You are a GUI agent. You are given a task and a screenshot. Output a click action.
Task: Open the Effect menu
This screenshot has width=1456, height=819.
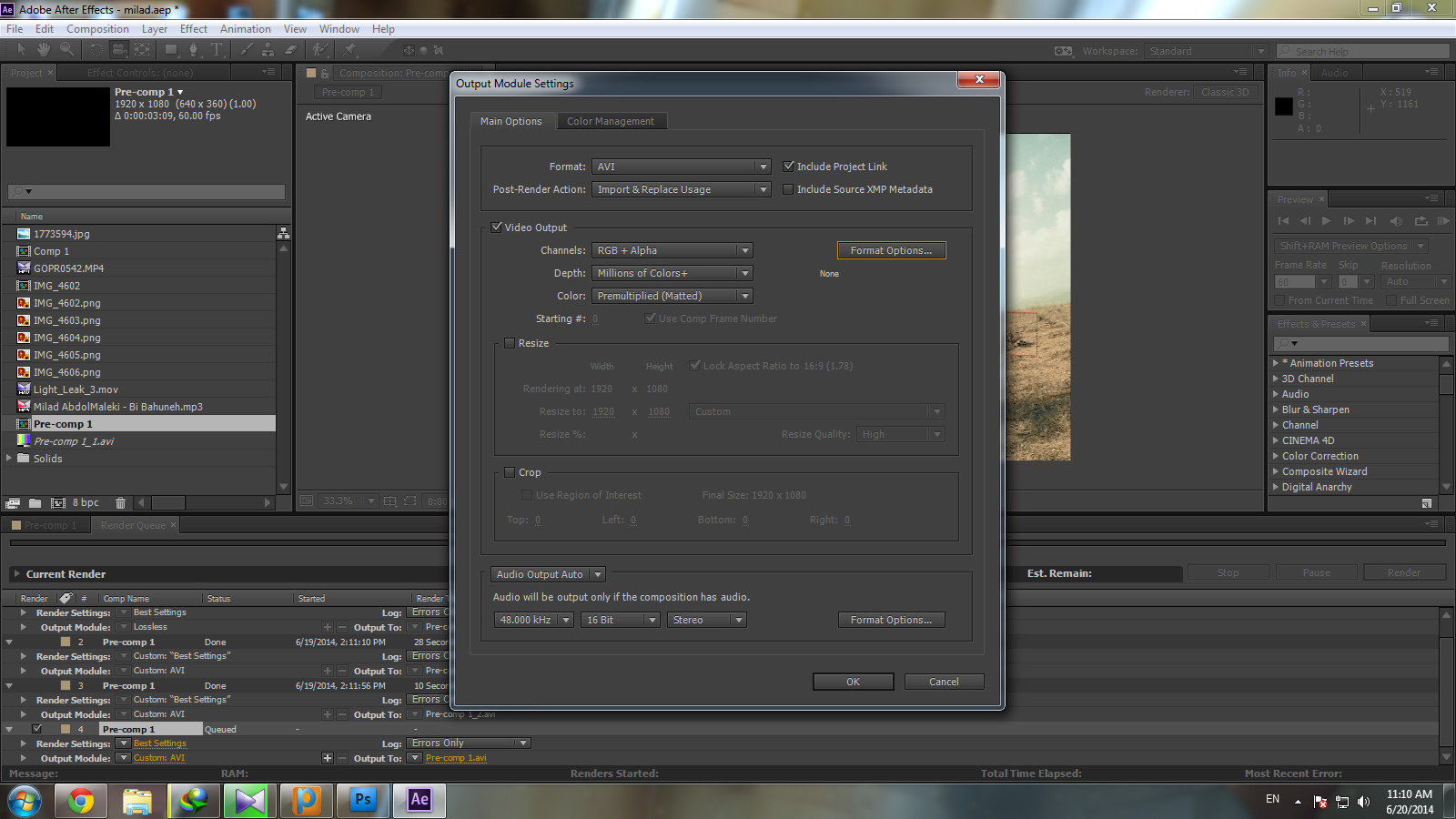(194, 29)
